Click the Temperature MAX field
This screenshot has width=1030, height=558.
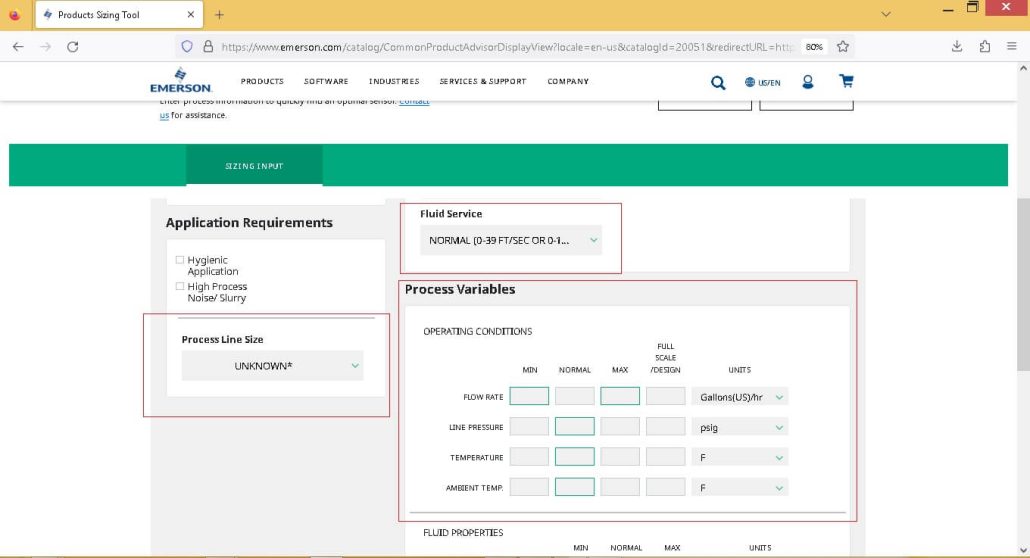(x=619, y=456)
